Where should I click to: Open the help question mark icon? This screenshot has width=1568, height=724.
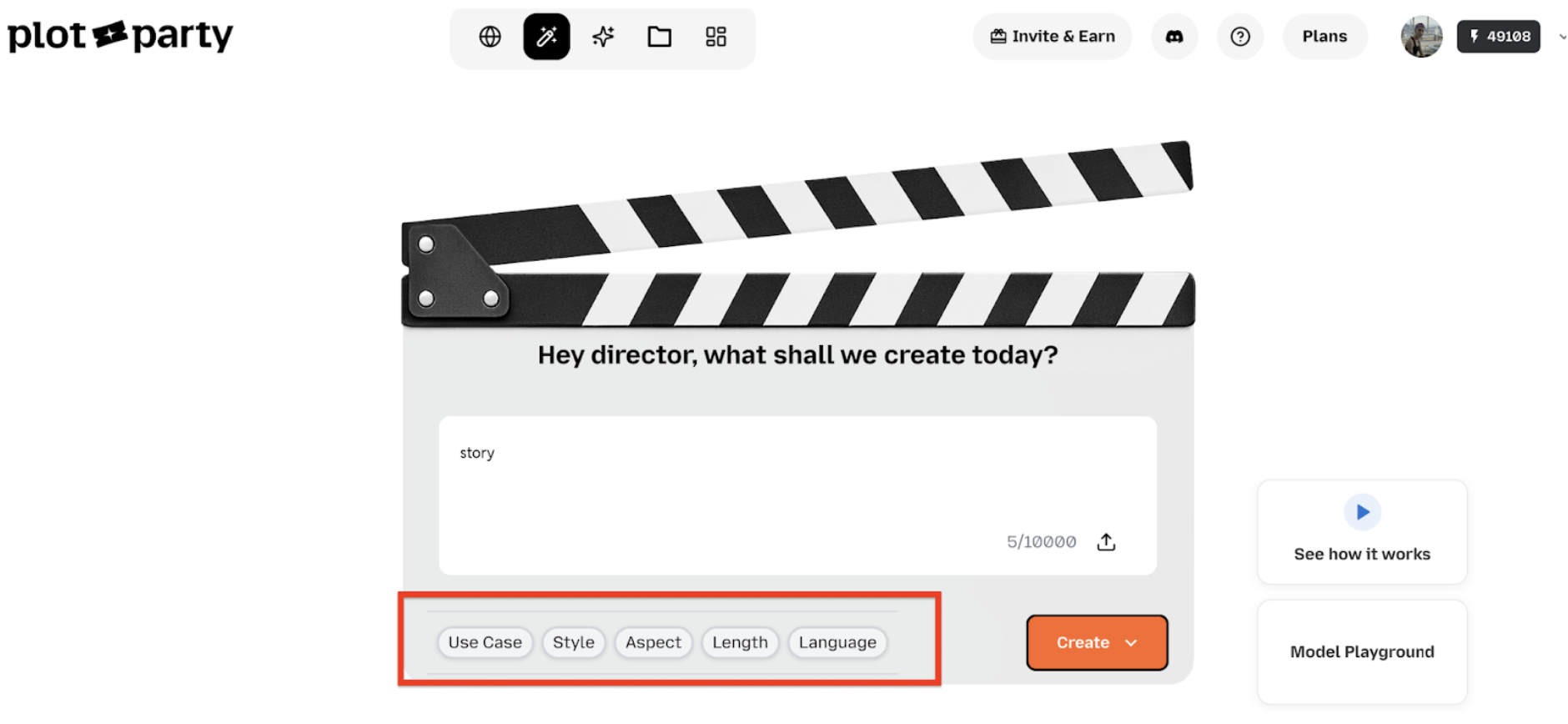(1240, 37)
